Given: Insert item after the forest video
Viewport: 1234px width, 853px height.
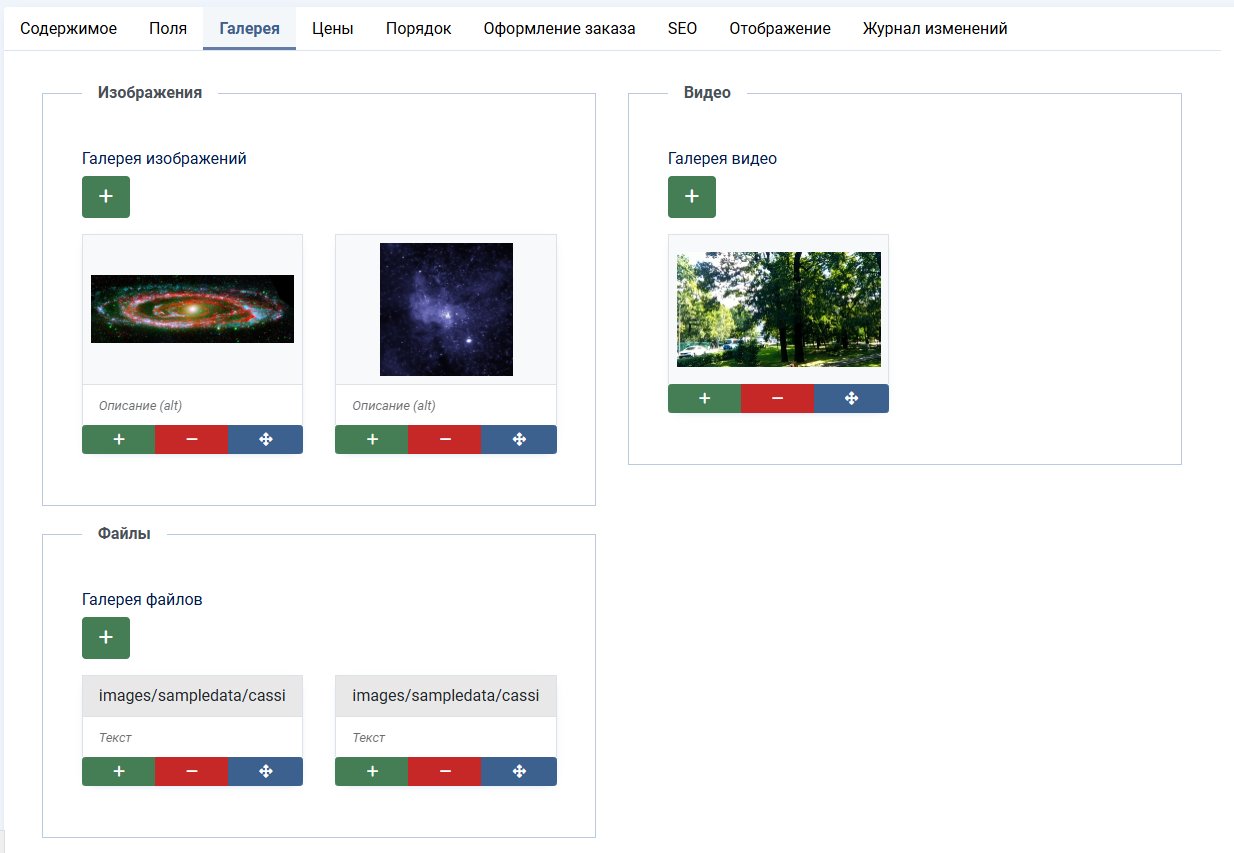Looking at the screenshot, I should pos(704,398).
